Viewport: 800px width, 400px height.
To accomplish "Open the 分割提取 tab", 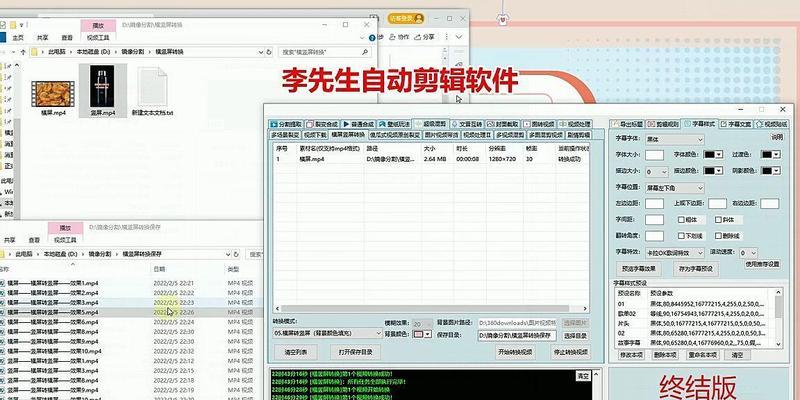I will [x=286, y=124].
